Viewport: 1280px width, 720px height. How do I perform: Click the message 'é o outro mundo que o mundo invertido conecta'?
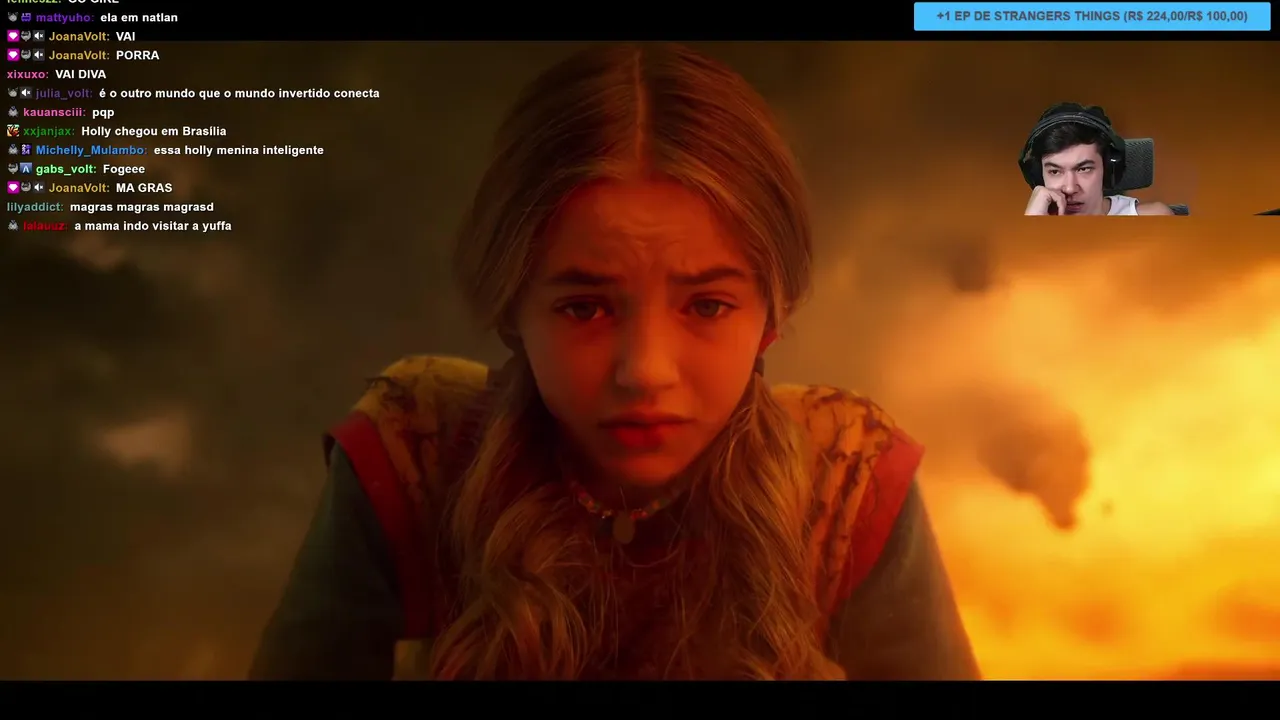(239, 93)
